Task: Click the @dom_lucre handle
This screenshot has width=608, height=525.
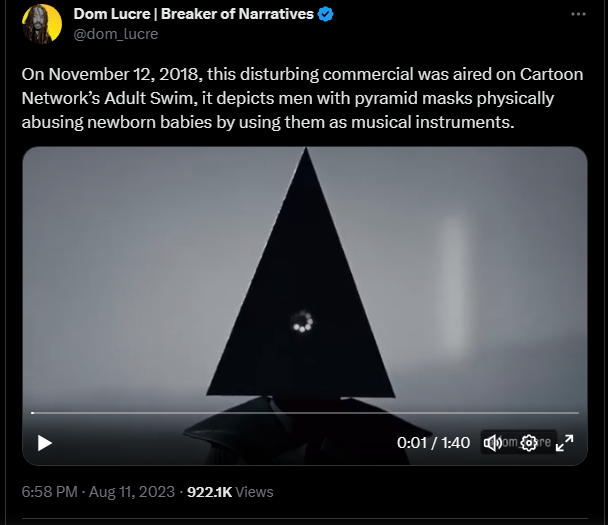Action: coord(116,34)
